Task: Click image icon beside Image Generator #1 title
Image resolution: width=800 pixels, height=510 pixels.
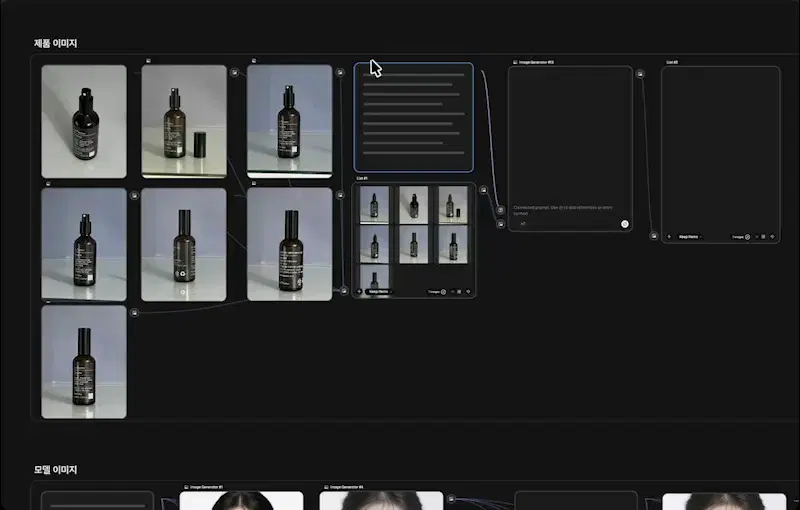Action: (186, 487)
